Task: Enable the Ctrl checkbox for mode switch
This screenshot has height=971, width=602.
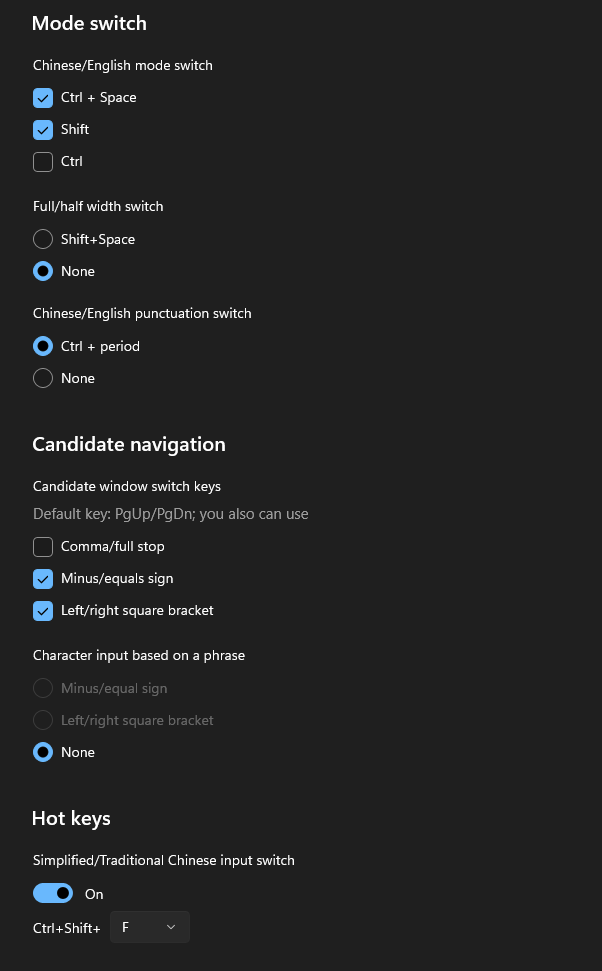Action: pos(42,161)
